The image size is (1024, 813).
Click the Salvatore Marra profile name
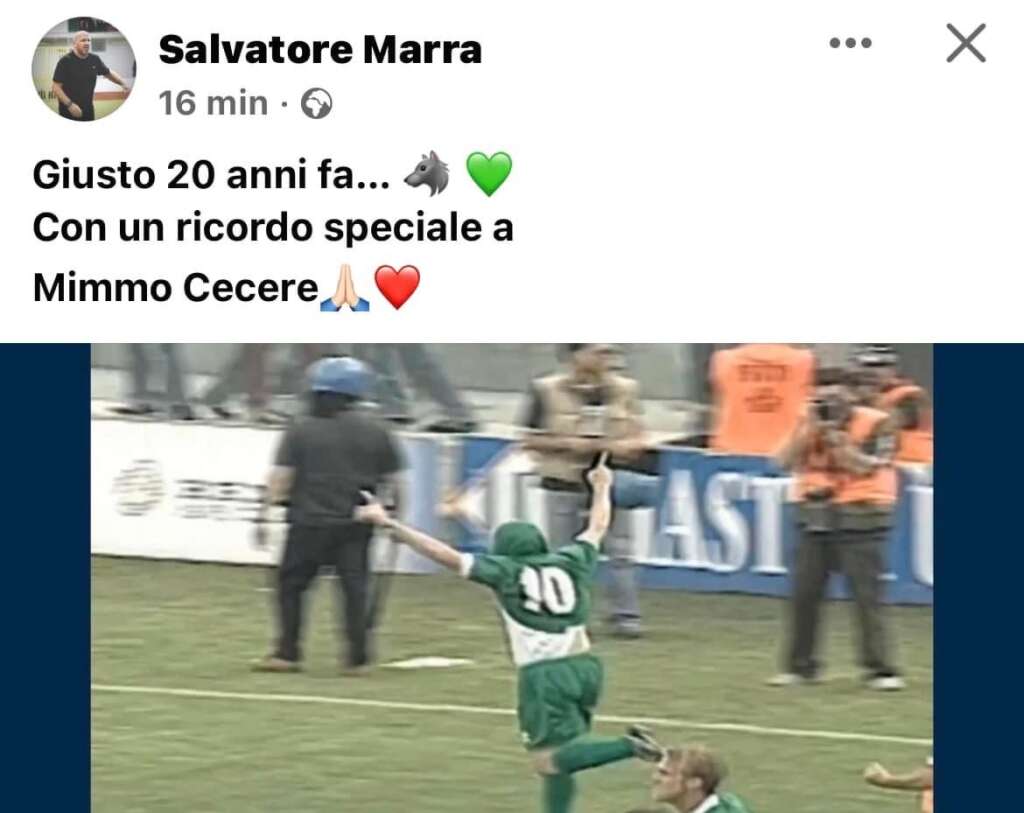[320, 50]
